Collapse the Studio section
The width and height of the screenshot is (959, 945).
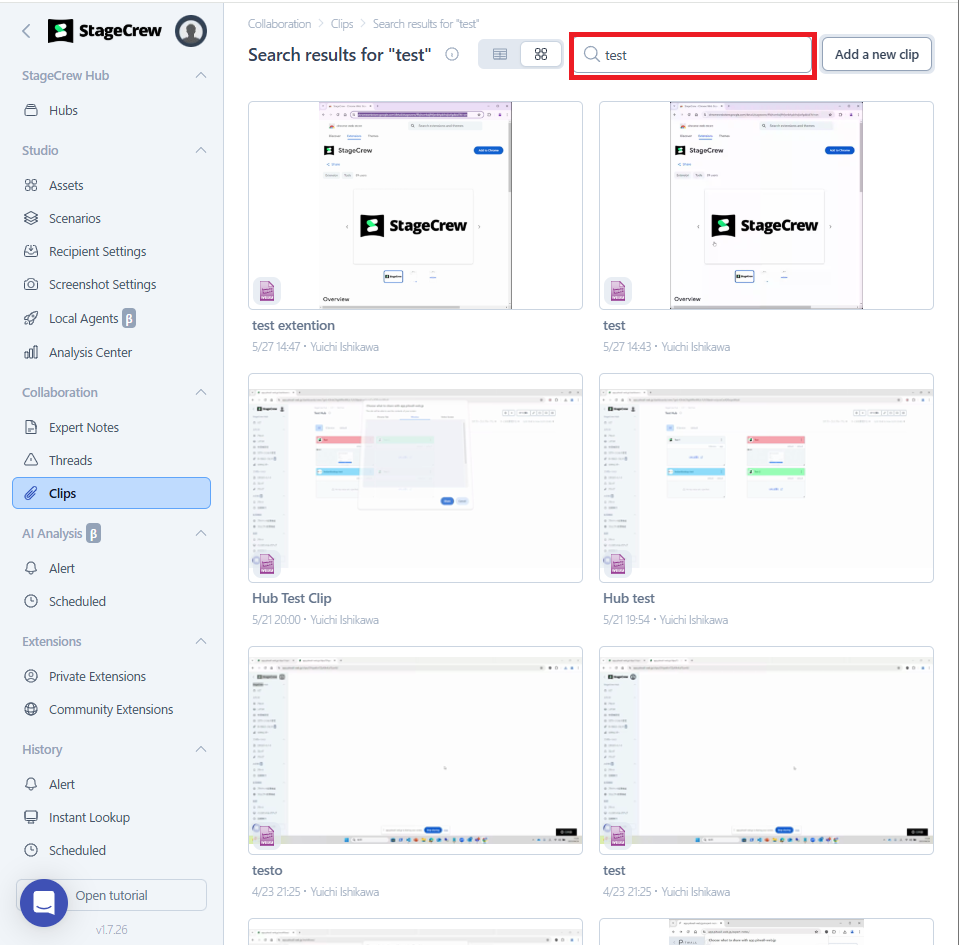pos(200,151)
